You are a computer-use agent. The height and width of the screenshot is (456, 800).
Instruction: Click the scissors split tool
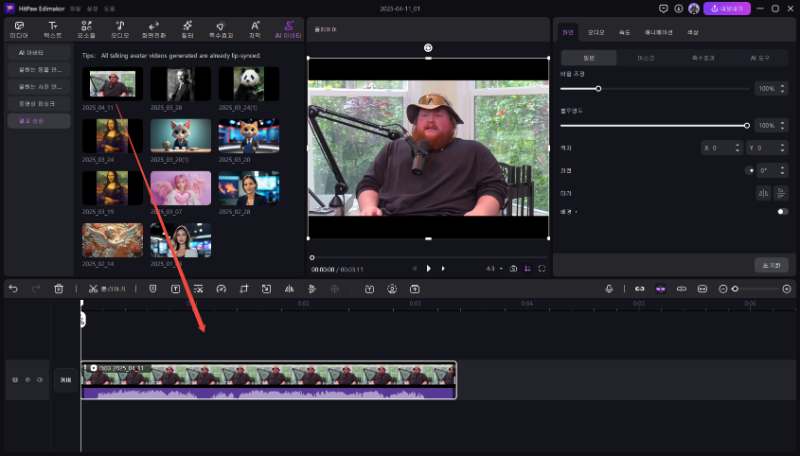[93, 288]
